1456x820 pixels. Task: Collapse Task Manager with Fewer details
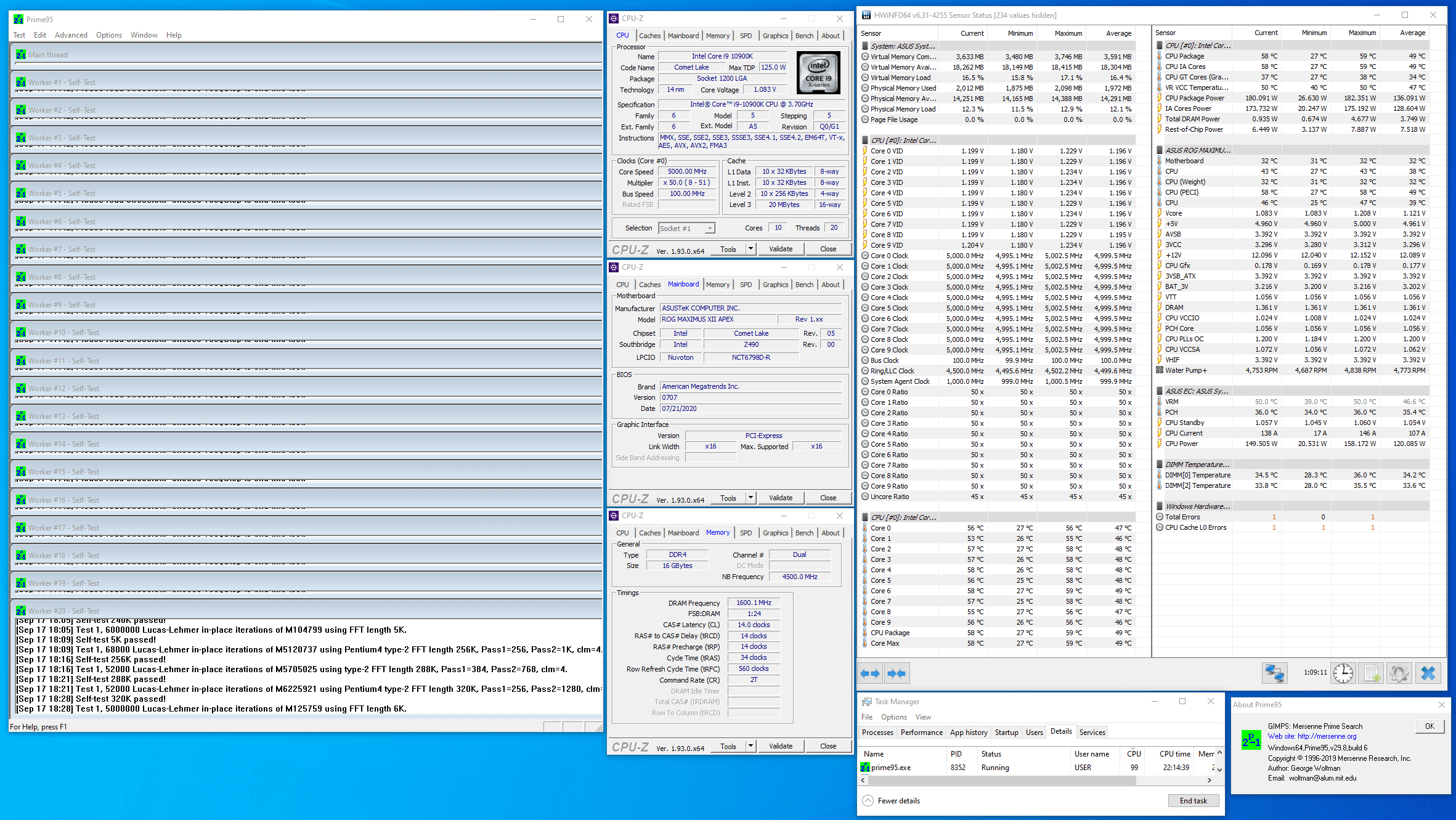(892, 800)
